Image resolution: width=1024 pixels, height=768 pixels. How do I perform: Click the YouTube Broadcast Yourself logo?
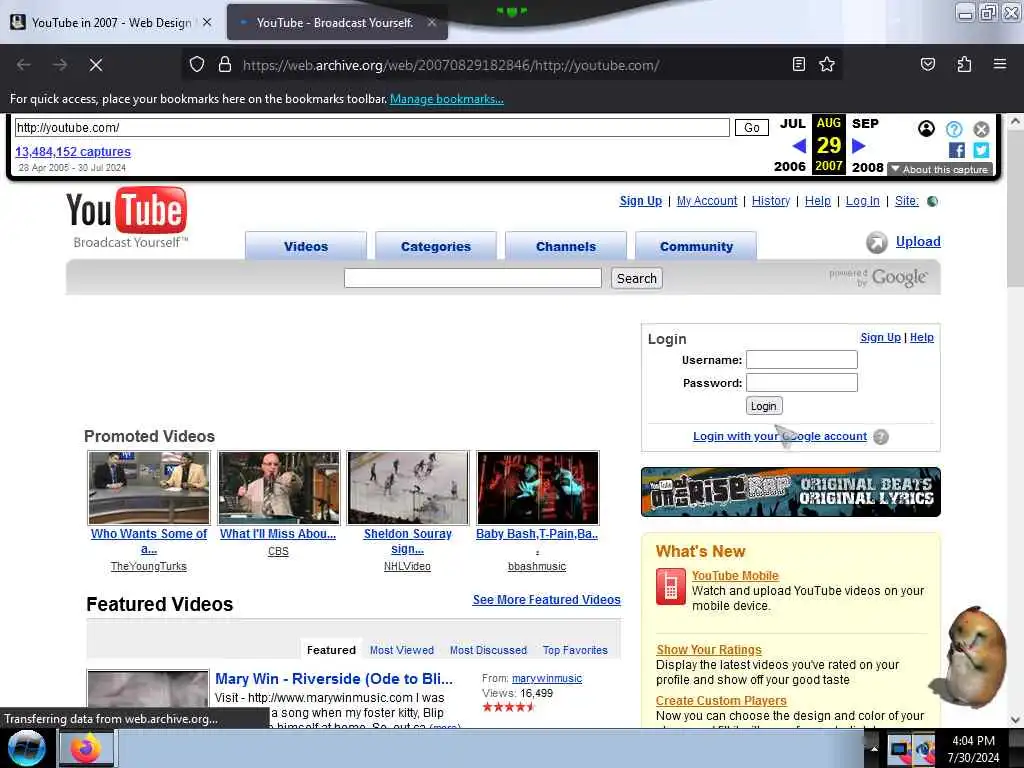tap(127, 217)
